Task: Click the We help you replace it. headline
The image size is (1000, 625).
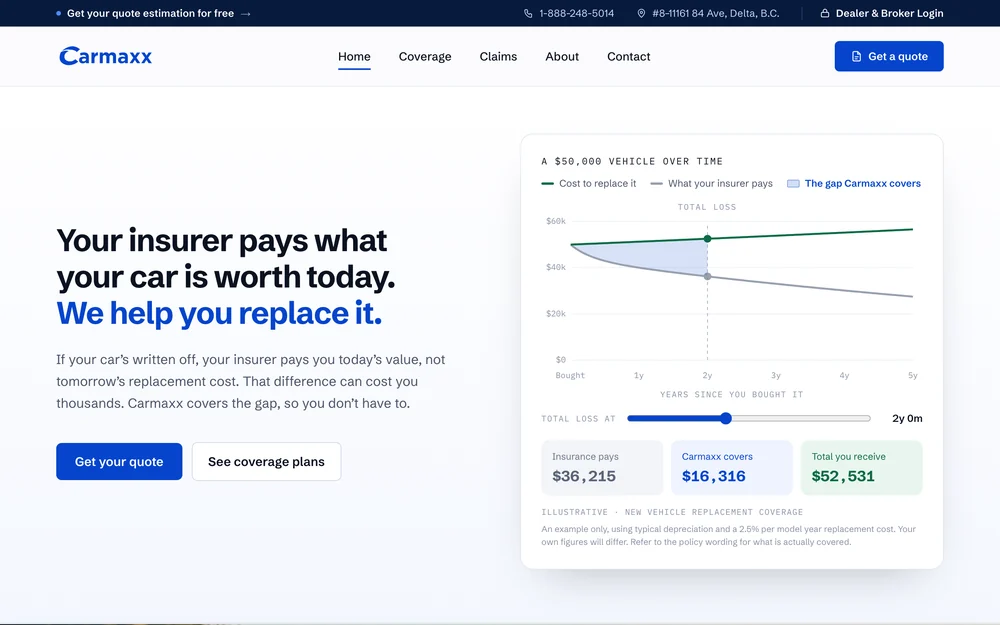Action: tap(219, 313)
